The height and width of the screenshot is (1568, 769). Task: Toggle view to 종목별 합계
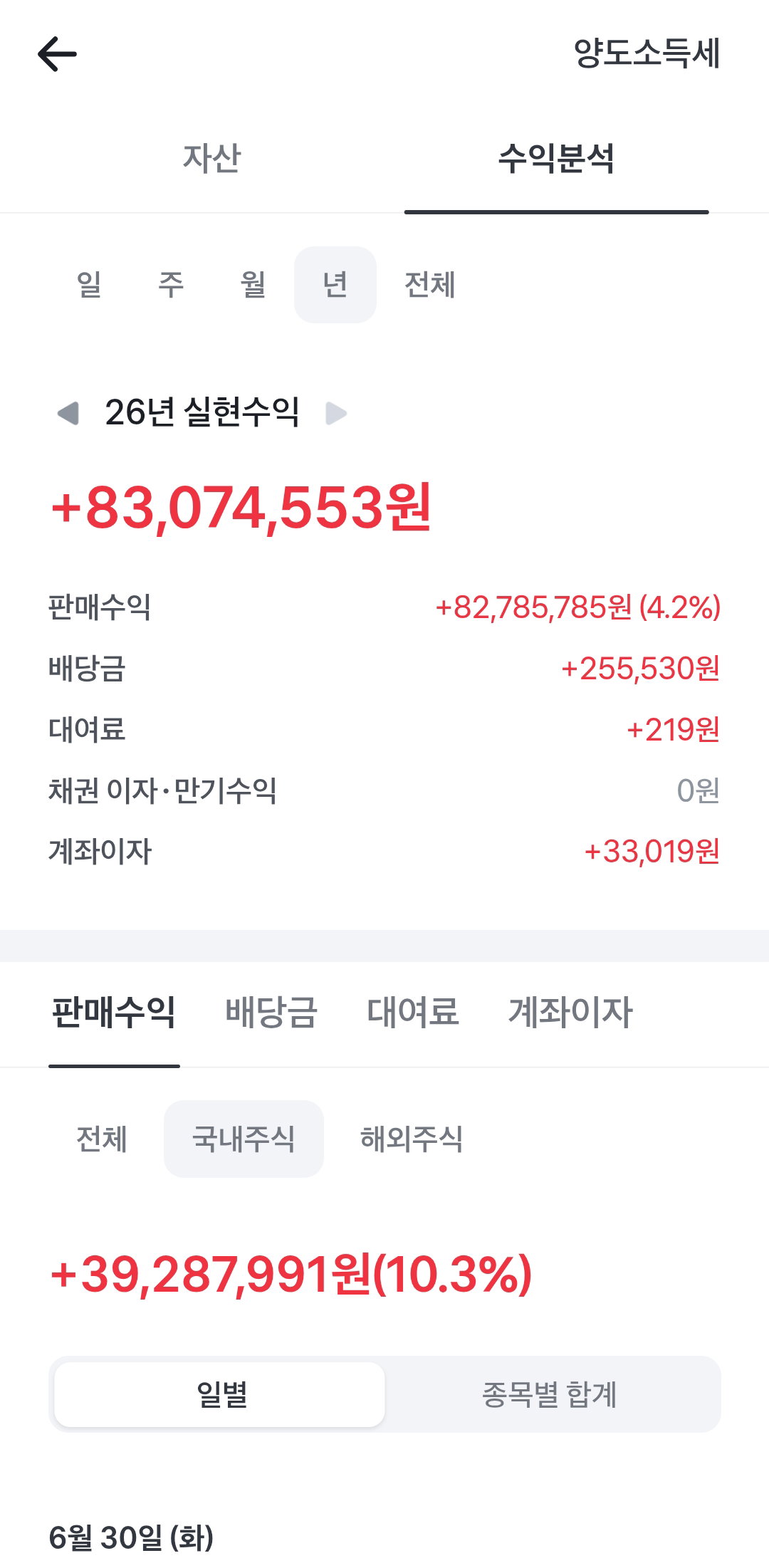[x=549, y=1394]
